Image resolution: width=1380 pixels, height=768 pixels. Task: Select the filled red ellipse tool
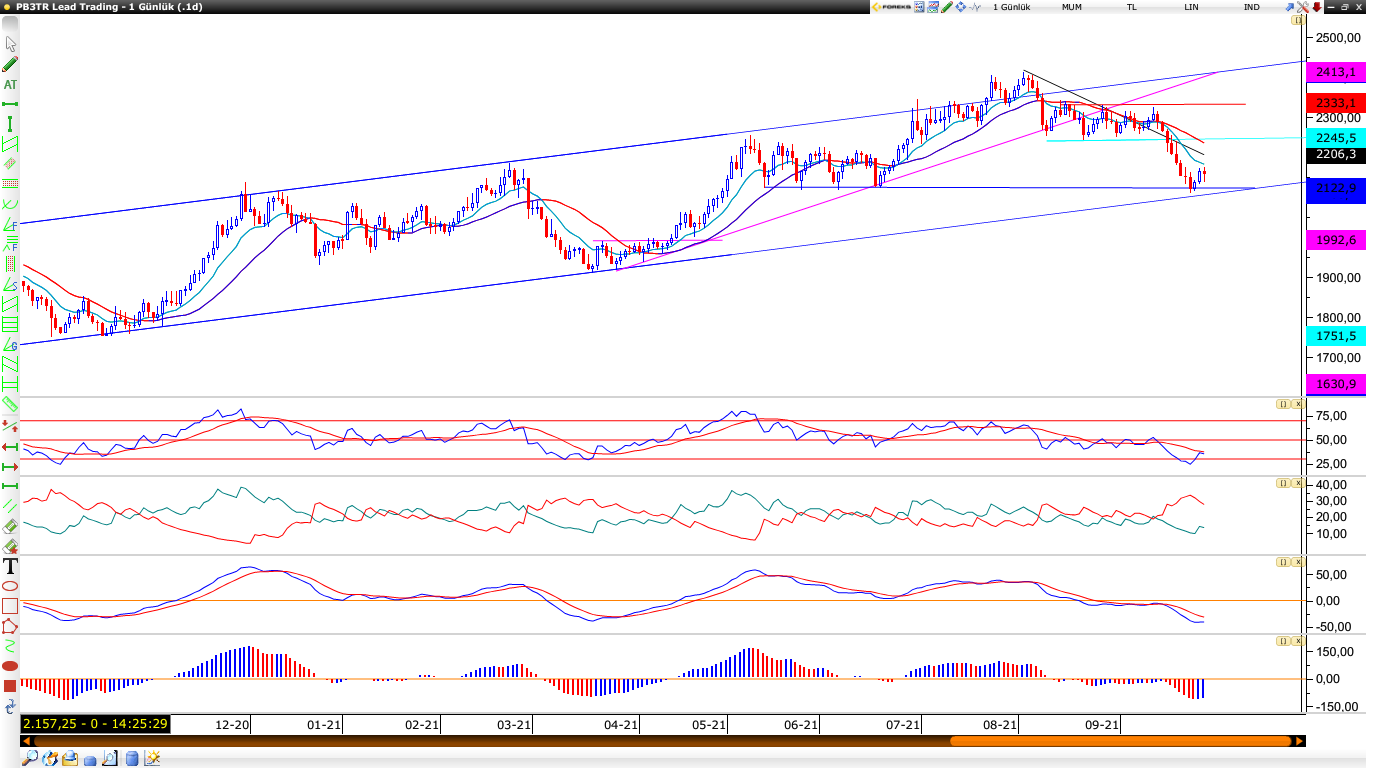pyautogui.click(x=11, y=666)
